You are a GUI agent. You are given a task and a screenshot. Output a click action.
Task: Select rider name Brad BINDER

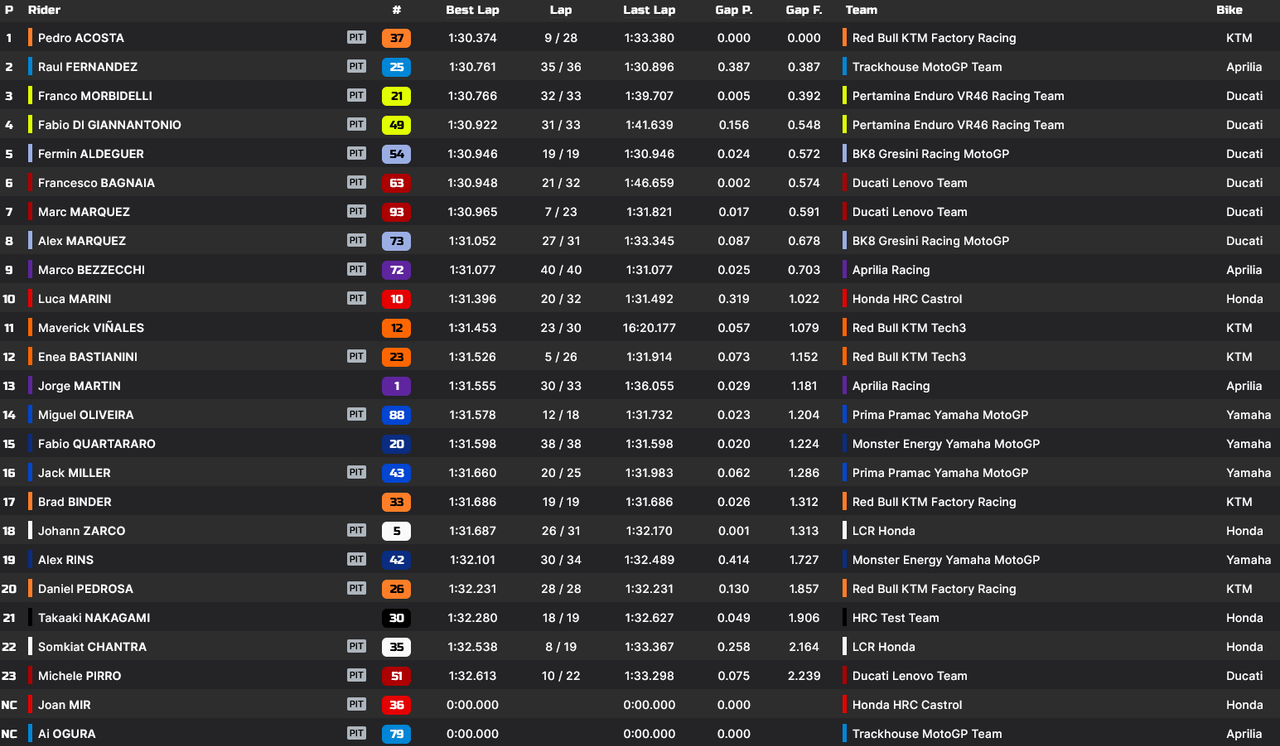point(75,502)
